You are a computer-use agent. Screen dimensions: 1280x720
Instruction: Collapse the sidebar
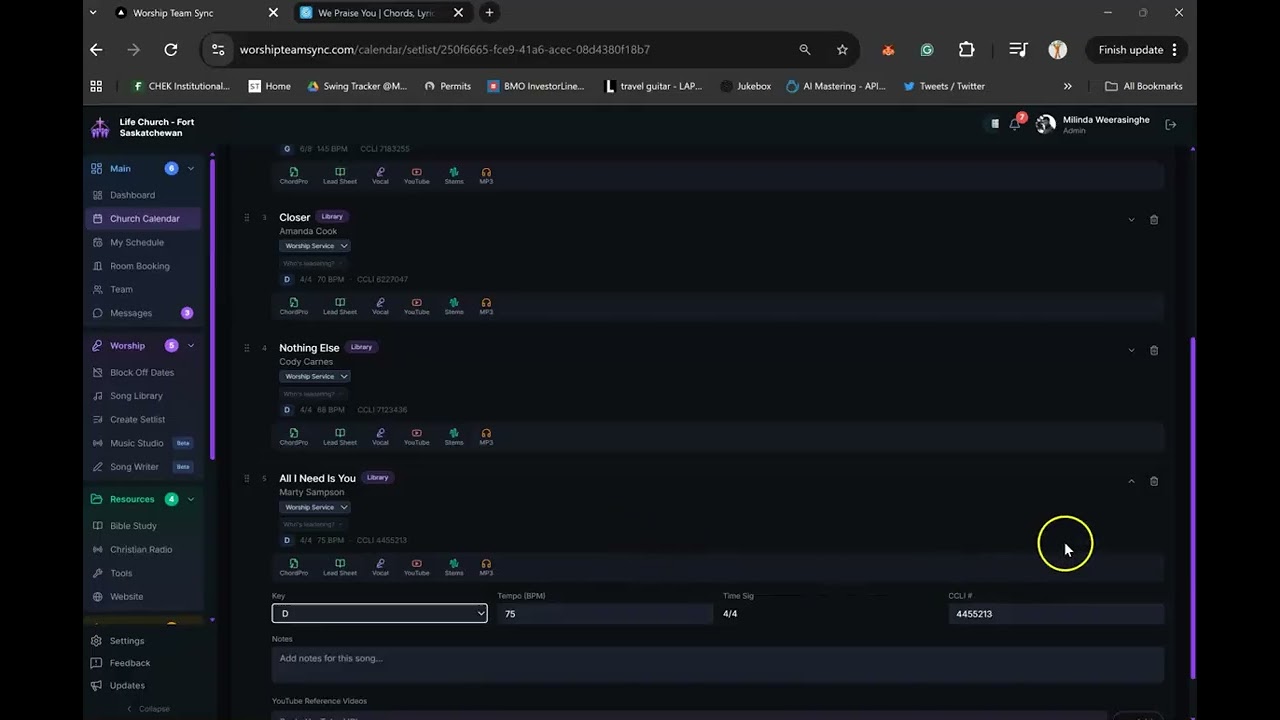tap(147, 709)
